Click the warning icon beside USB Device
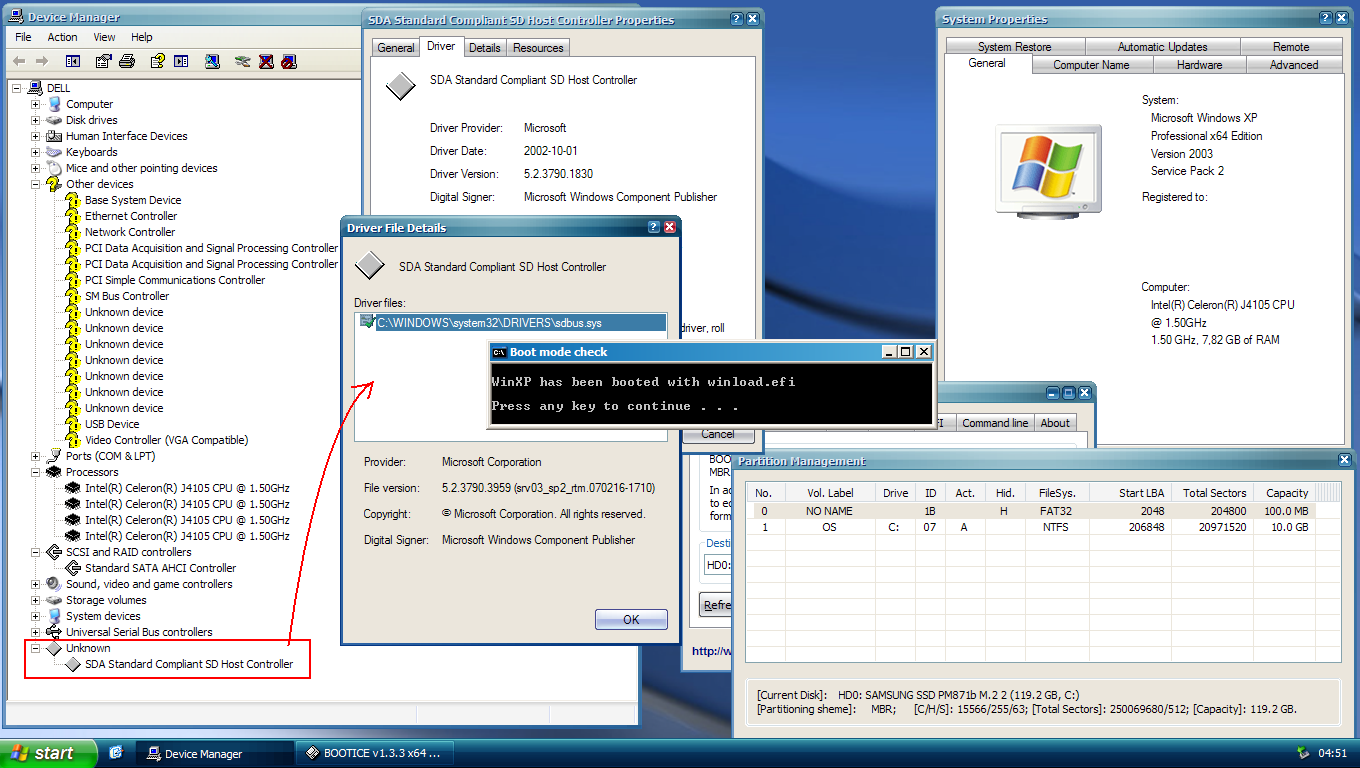Viewport: 1360px width, 768px height. pos(73,424)
